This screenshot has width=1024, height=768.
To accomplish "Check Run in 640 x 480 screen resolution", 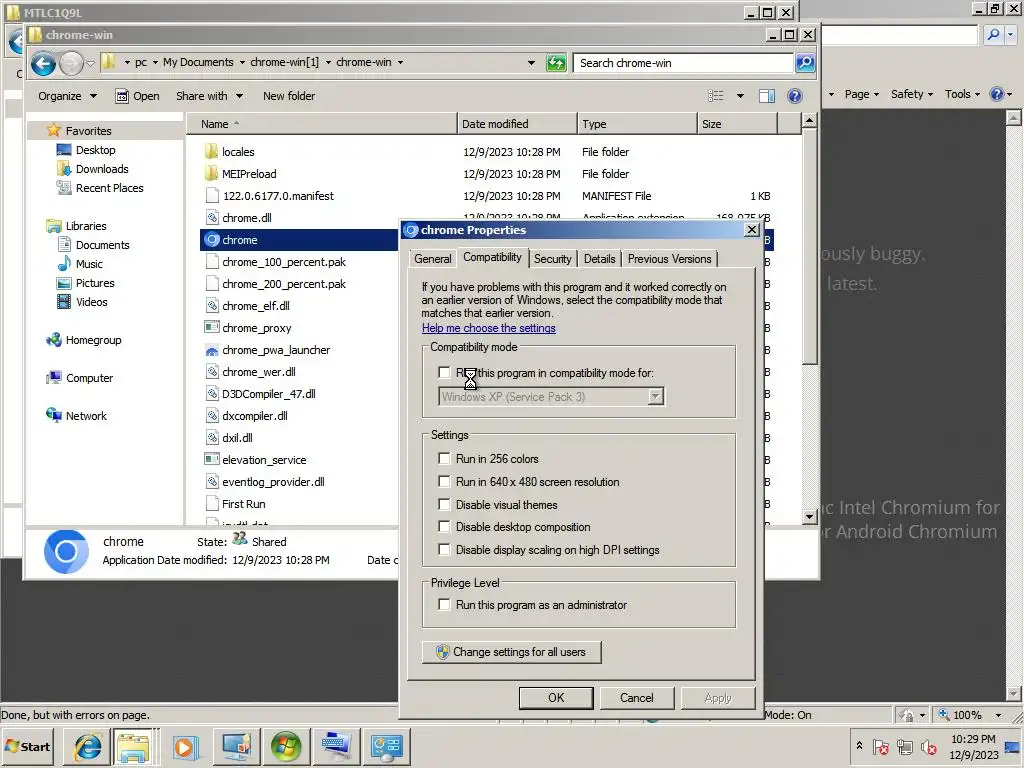I will [x=444, y=481].
